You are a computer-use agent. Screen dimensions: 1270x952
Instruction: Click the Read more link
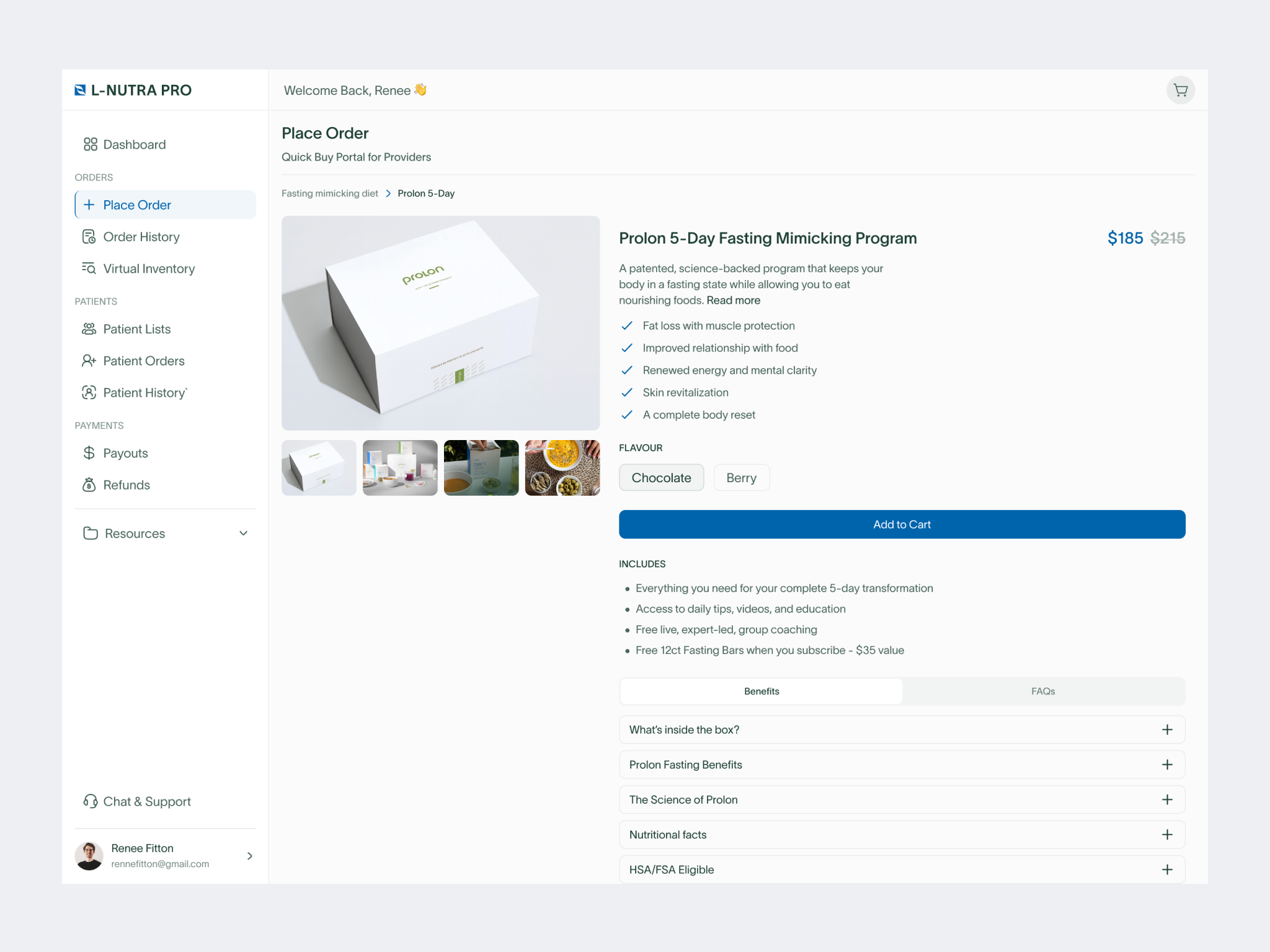pyautogui.click(x=733, y=300)
